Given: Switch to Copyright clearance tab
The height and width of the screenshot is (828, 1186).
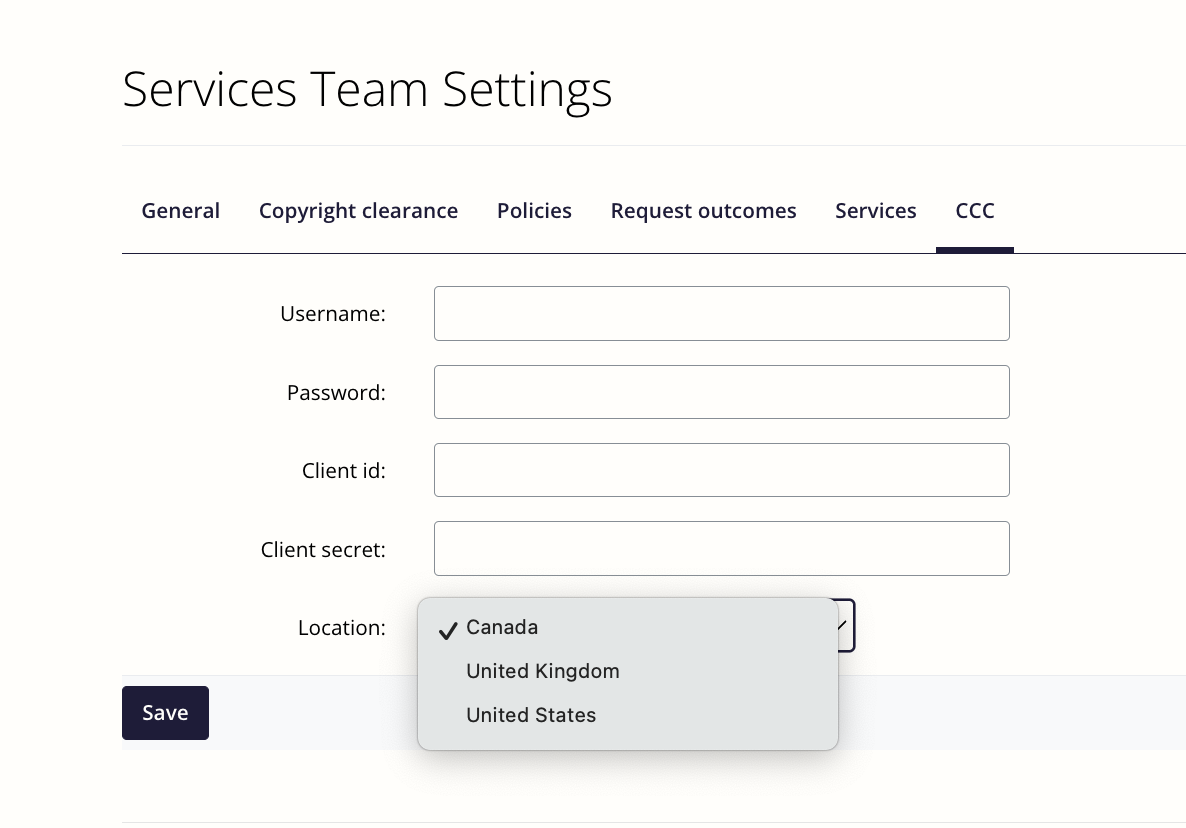Looking at the screenshot, I should (358, 211).
